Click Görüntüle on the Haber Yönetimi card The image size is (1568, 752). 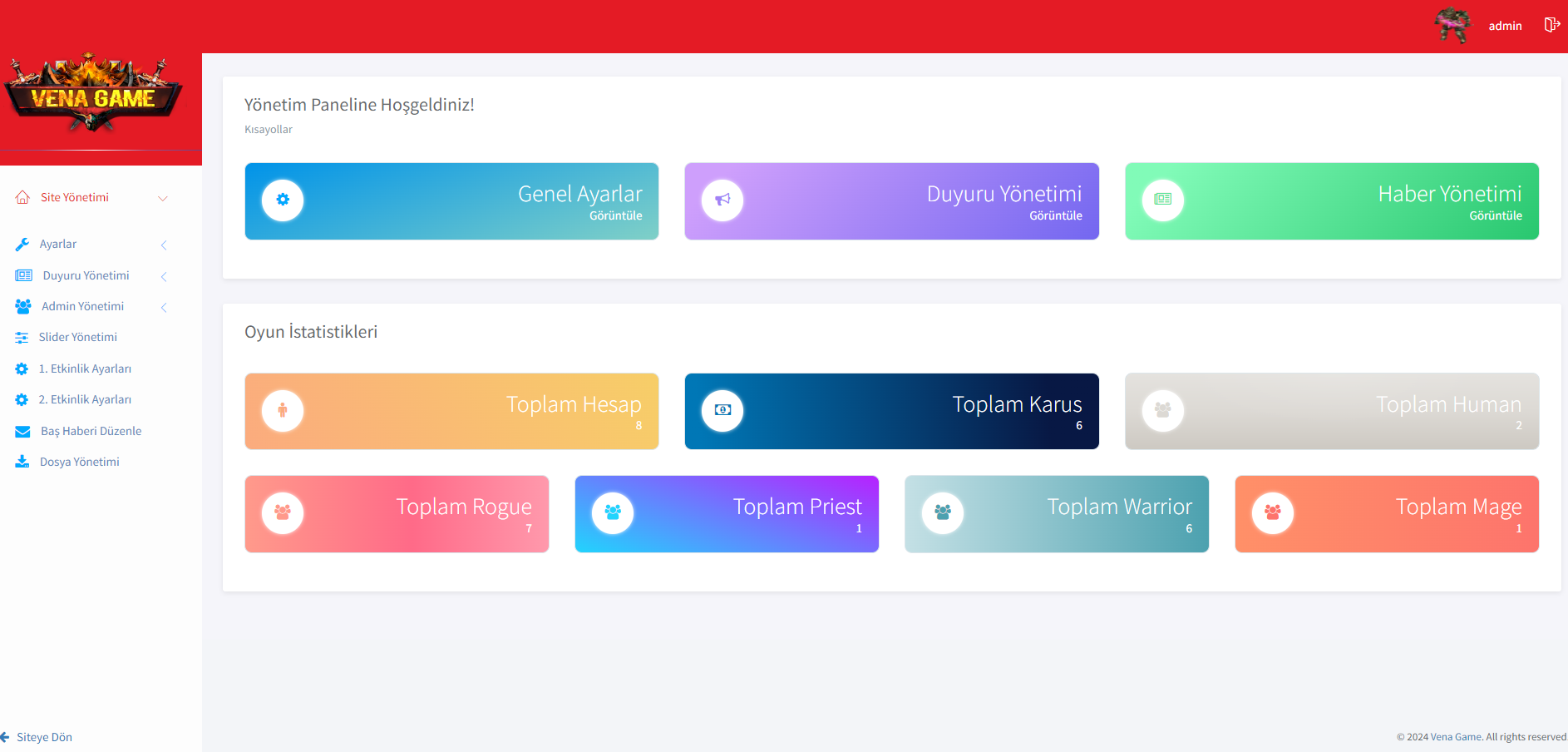1495,216
